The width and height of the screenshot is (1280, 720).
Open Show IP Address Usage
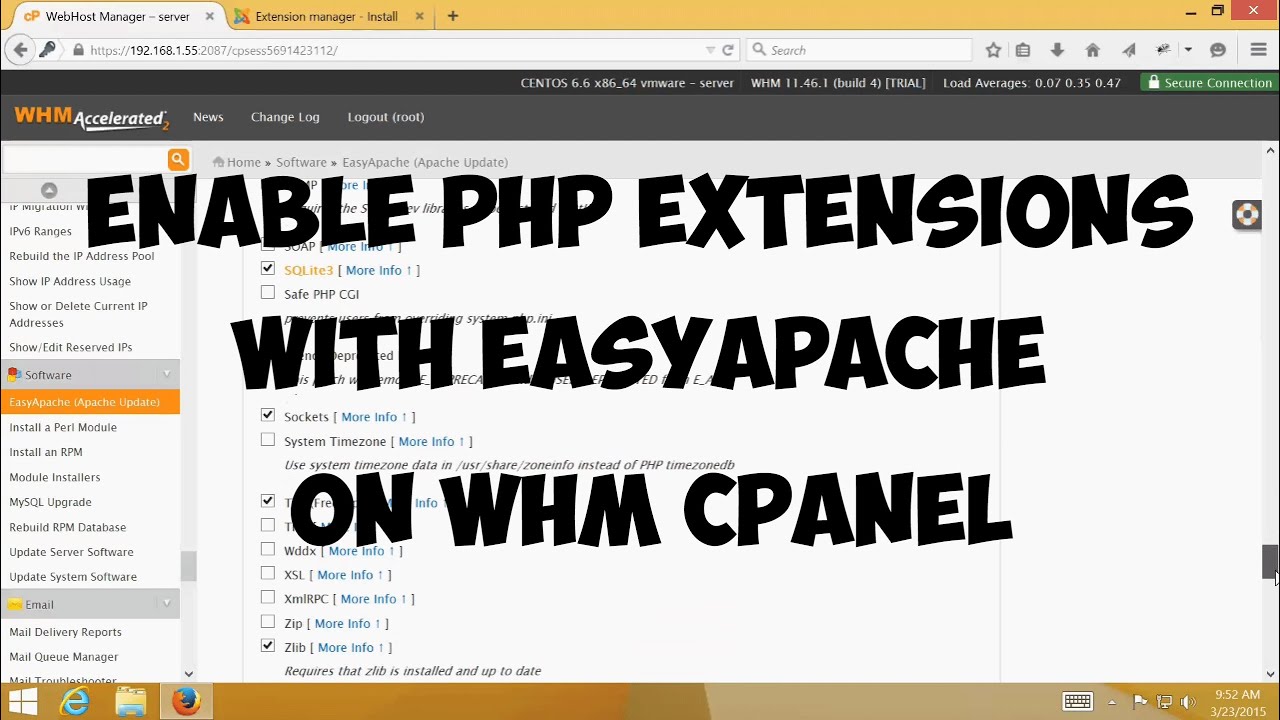click(x=70, y=281)
